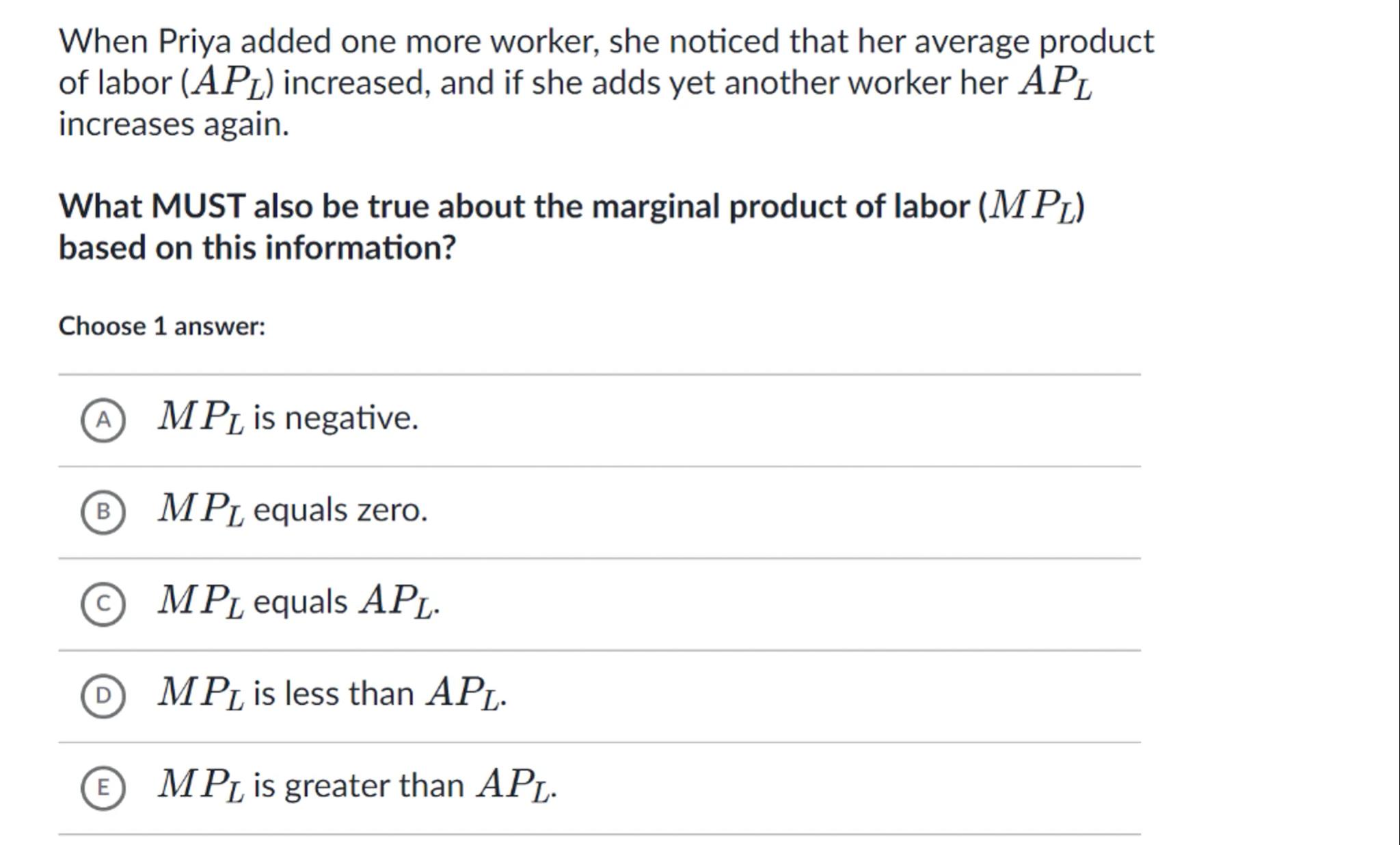
Task: Click answer text "is less than"
Action: 333,693
